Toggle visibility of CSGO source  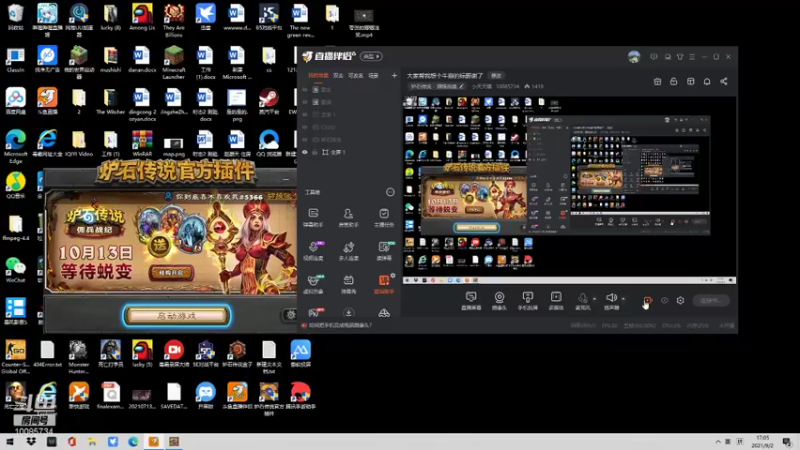[305, 127]
